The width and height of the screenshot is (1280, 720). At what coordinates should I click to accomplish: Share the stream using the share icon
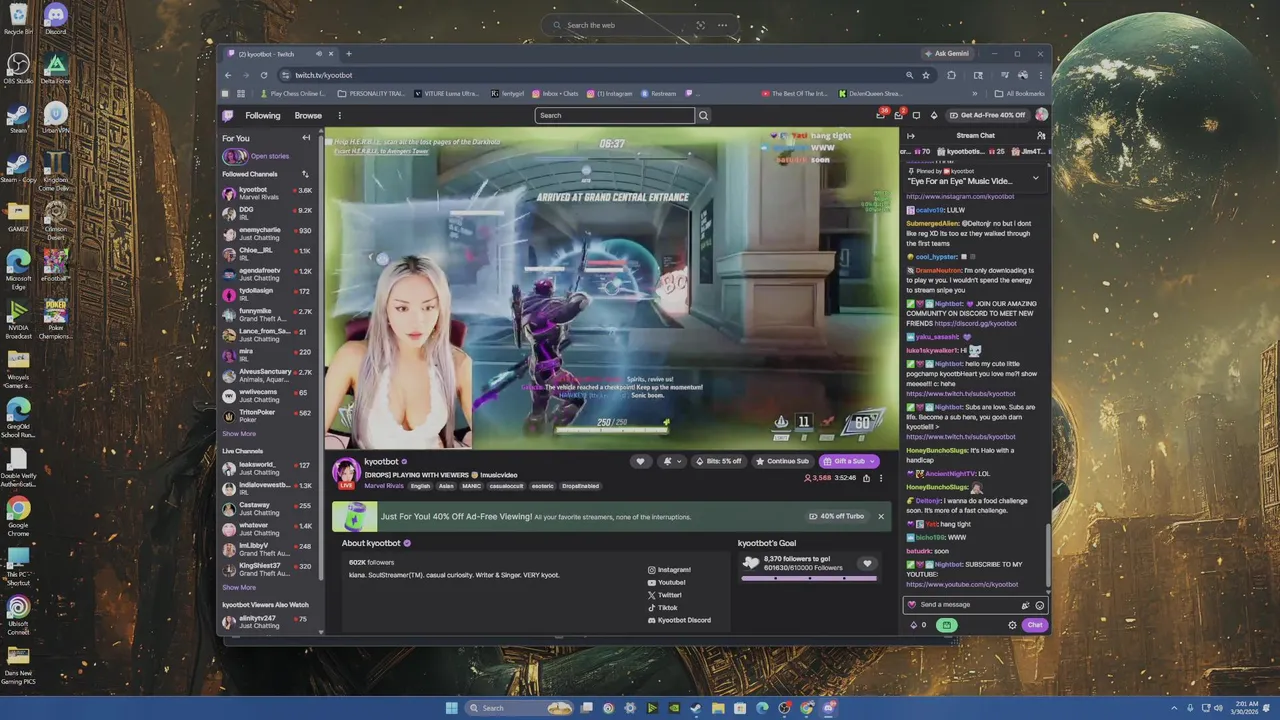tap(866, 478)
